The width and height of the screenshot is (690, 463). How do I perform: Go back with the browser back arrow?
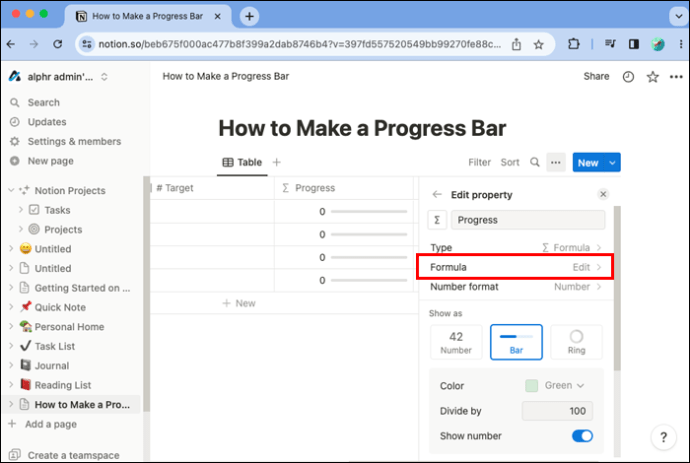click(x=11, y=44)
